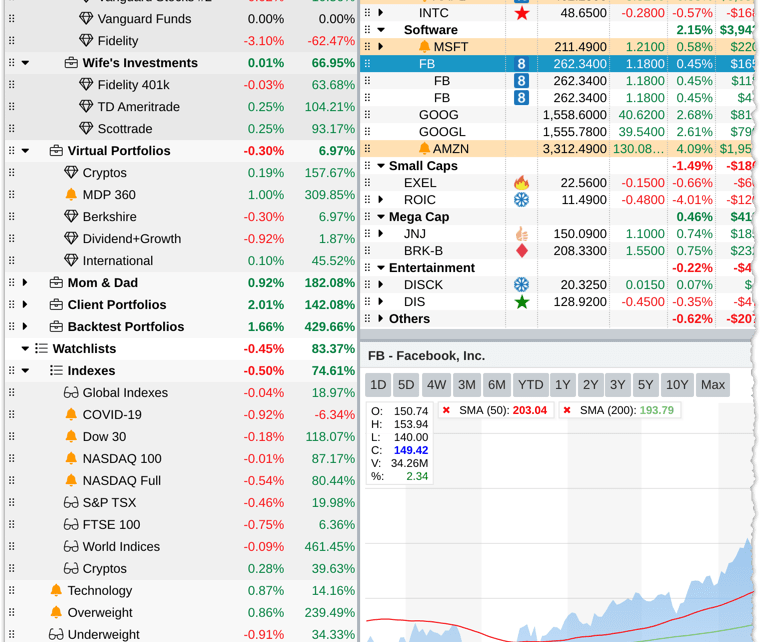Click the green star icon on DIS row

point(521,302)
